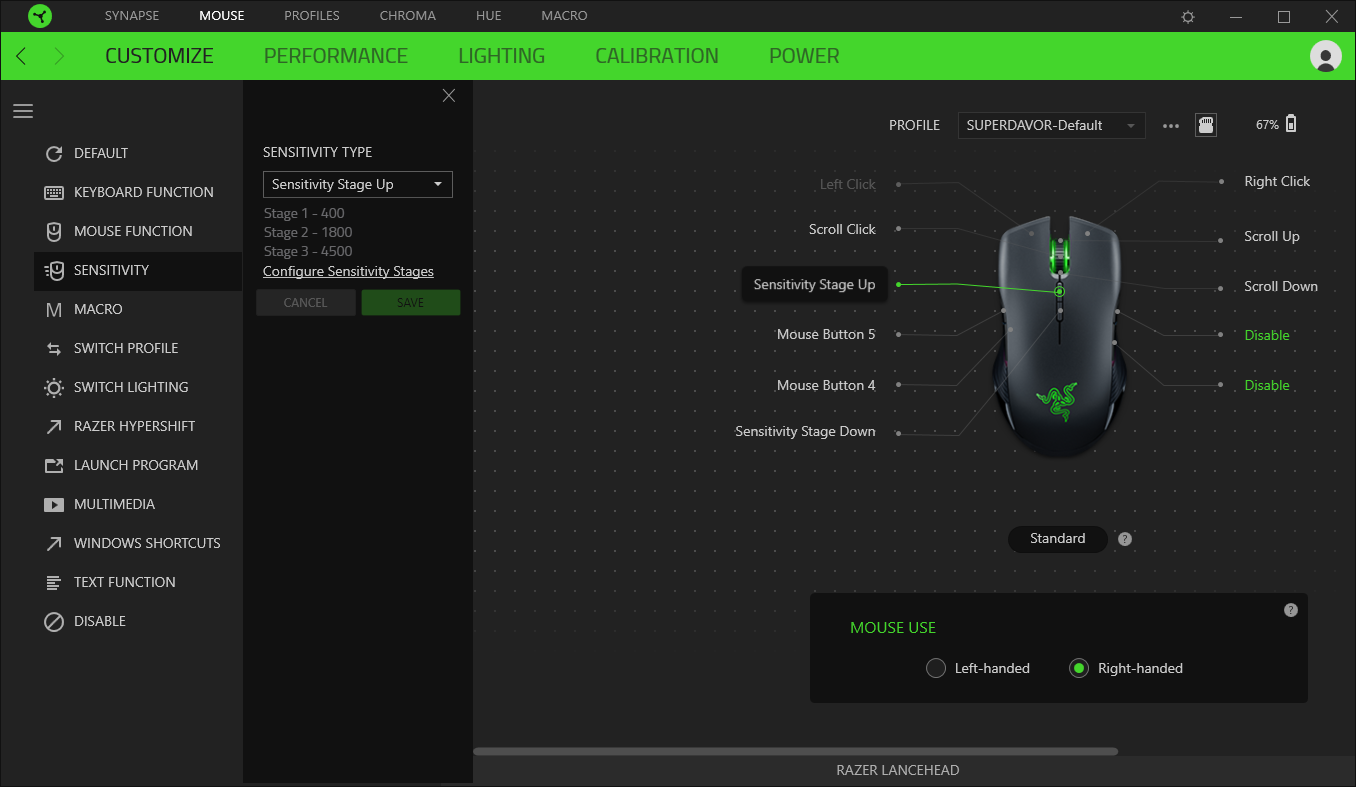Select Mouse Function in sidebar
Viewport: 1356px width, 787px height.
click(138, 231)
